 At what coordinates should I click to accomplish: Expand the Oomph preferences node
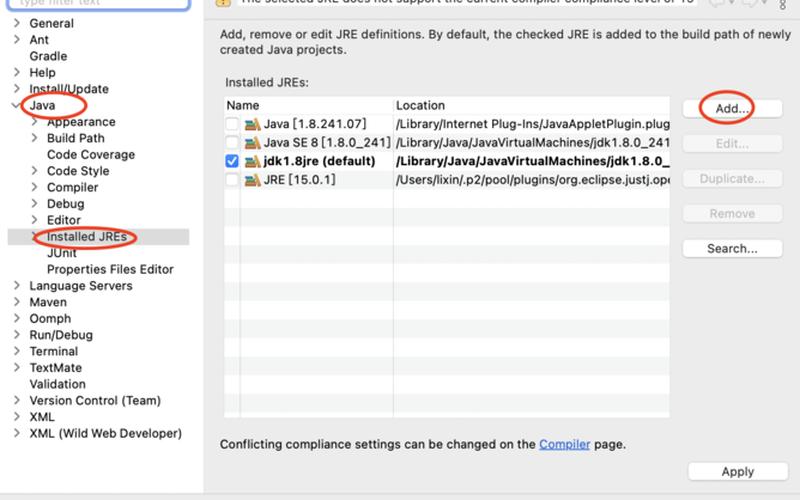pos(17,318)
